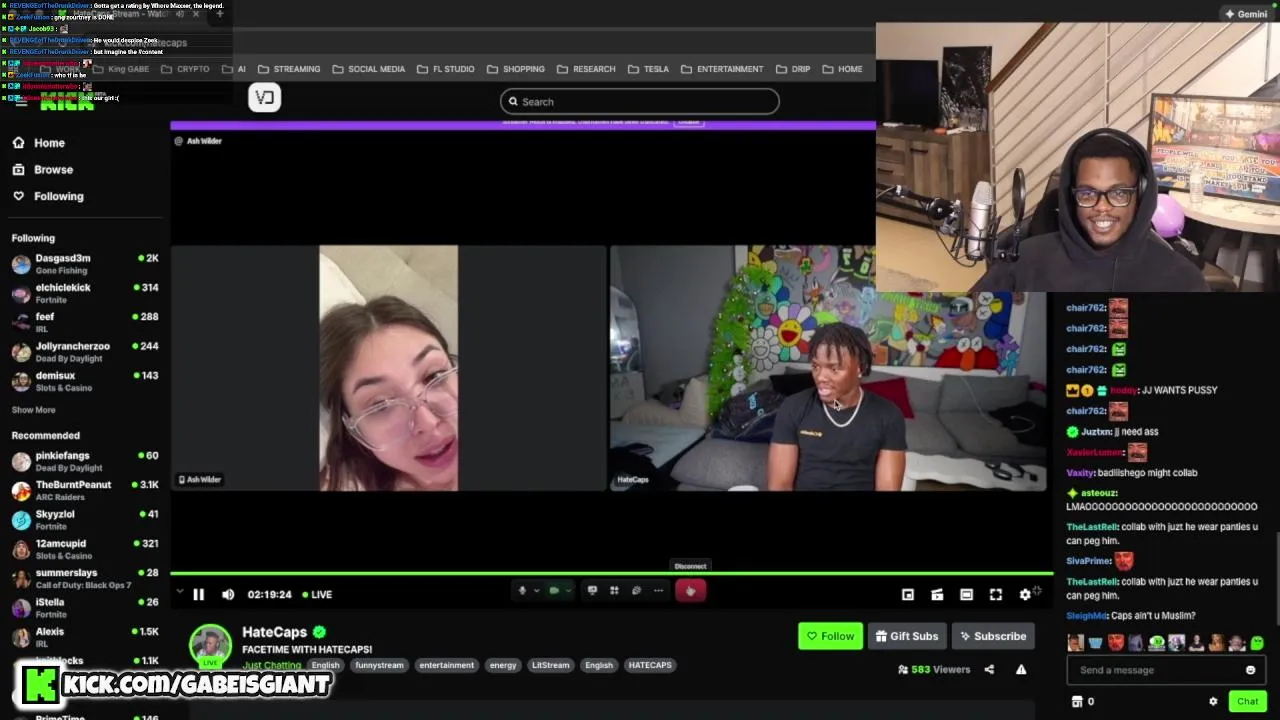The width and height of the screenshot is (1280, 720).
Task: Open the RESEARCH bookmarks folder
Action: 586,69
